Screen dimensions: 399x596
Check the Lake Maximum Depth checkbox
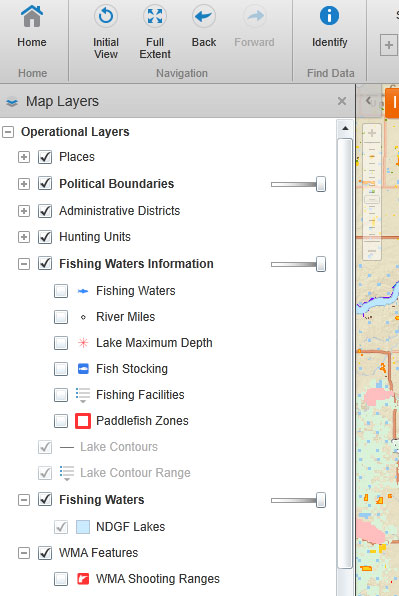pos(61,343)
